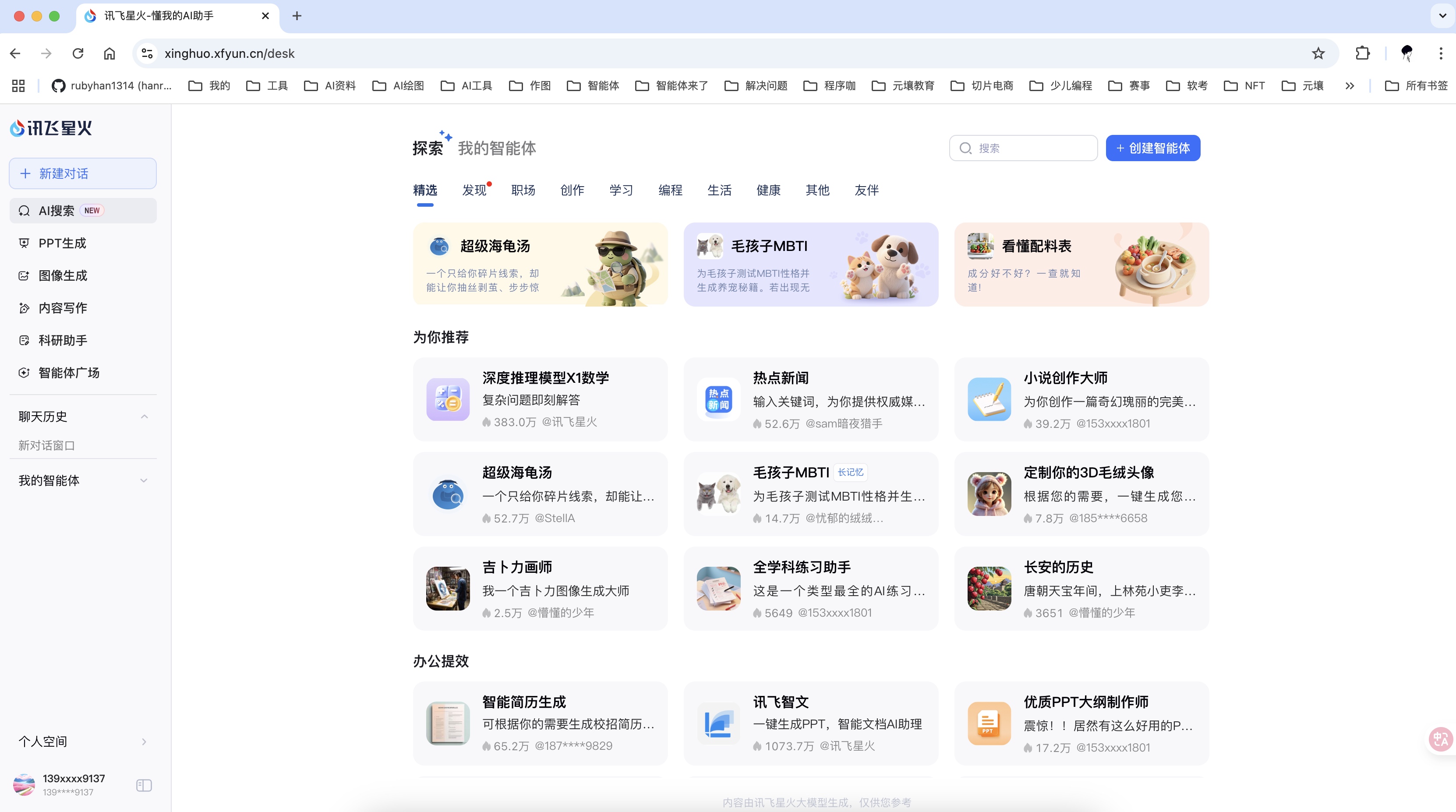This screenshot has height=812, width=1456.
Task: Open 毛孩子MBTI featured banner
Action: [810, 265]
